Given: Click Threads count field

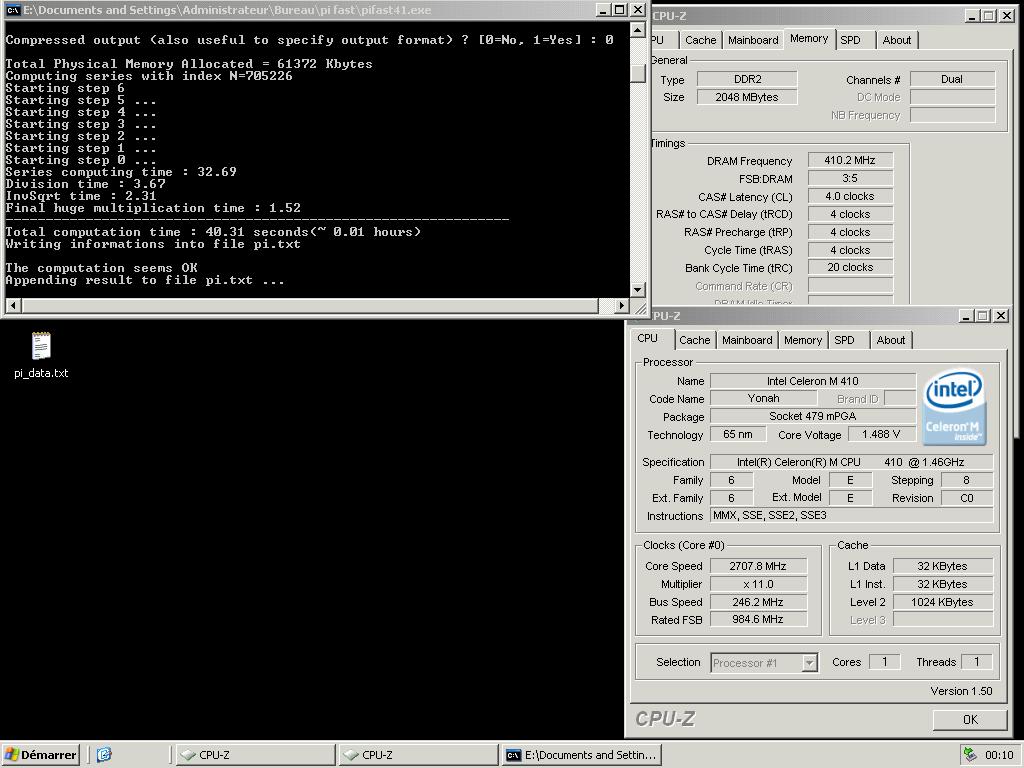Looking at the screenshot, I should coord(977,662).
